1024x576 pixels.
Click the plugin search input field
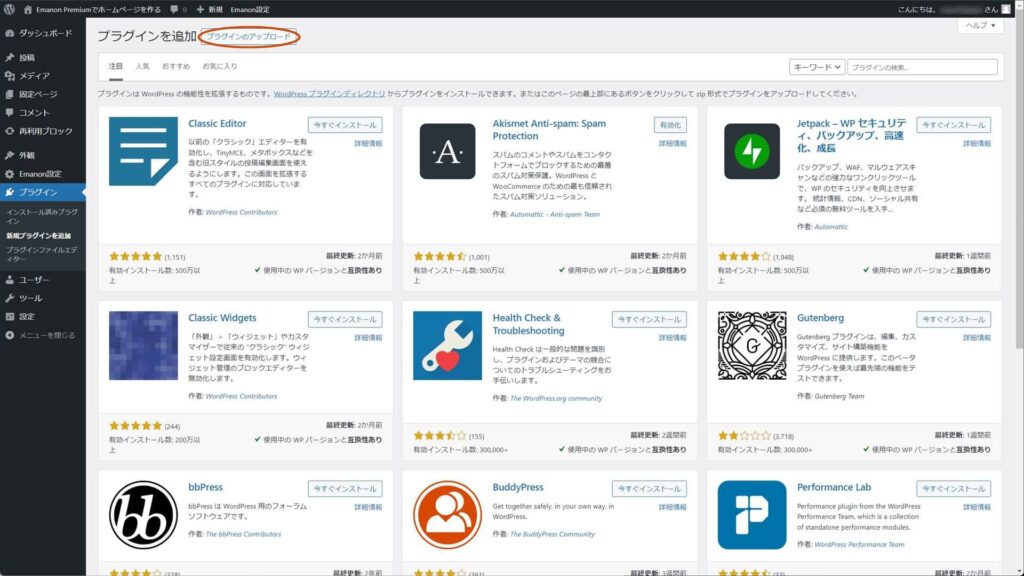[x=922, y=67]
